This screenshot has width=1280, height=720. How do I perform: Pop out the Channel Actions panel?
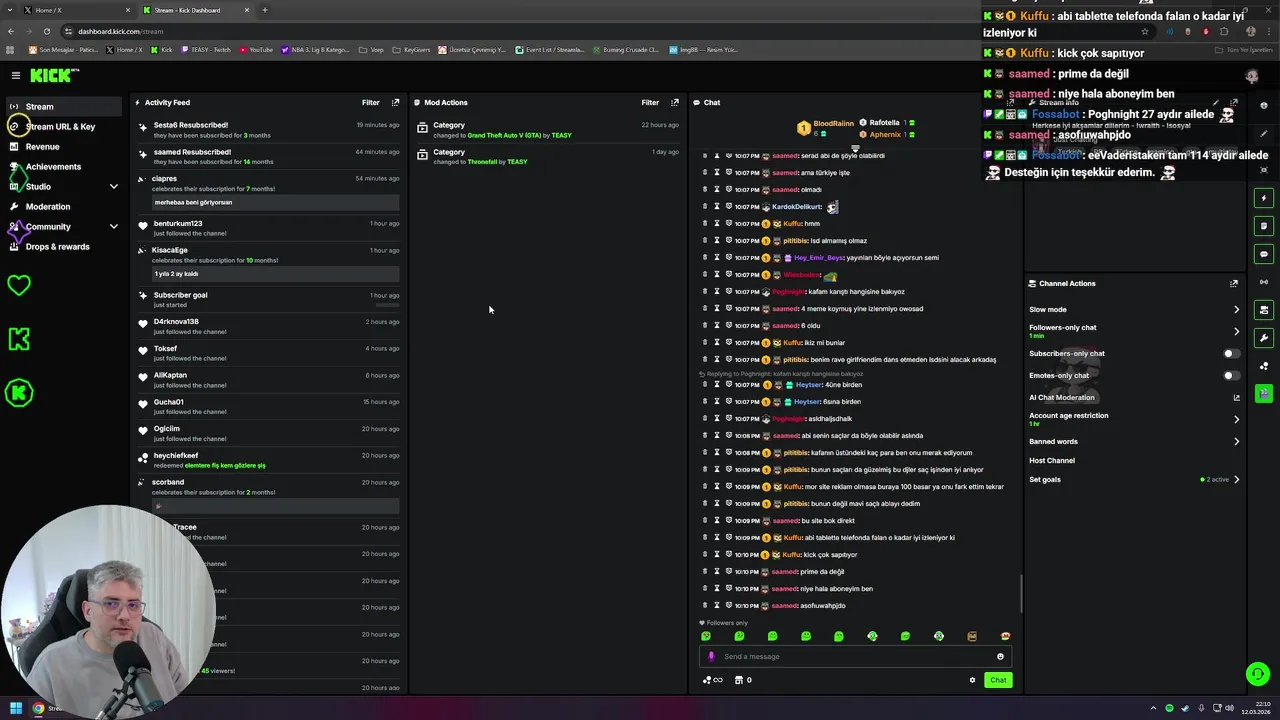[x=1234, y=283]
